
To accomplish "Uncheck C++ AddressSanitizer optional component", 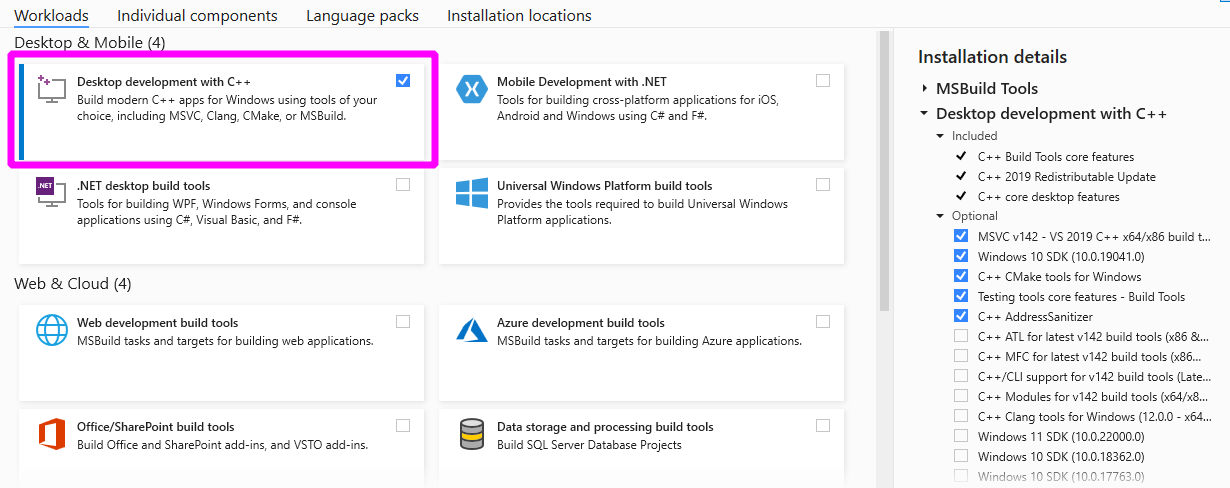I will pos(961,316).
